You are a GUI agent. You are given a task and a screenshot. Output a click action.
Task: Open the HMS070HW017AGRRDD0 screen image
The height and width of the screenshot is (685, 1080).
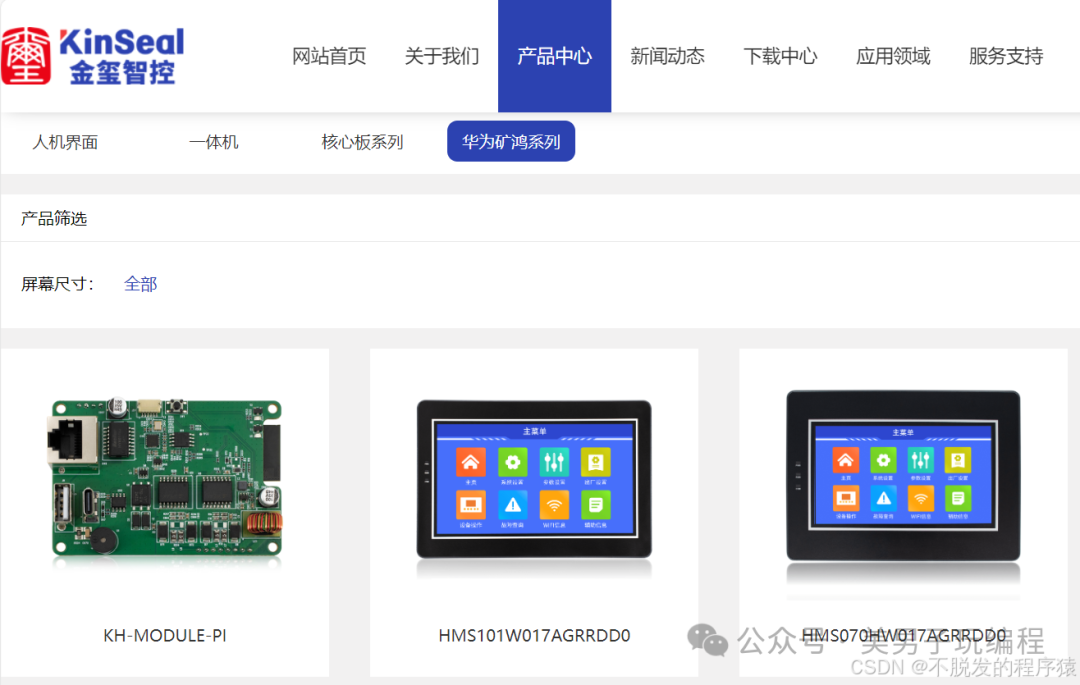click(x=903, y=476)
